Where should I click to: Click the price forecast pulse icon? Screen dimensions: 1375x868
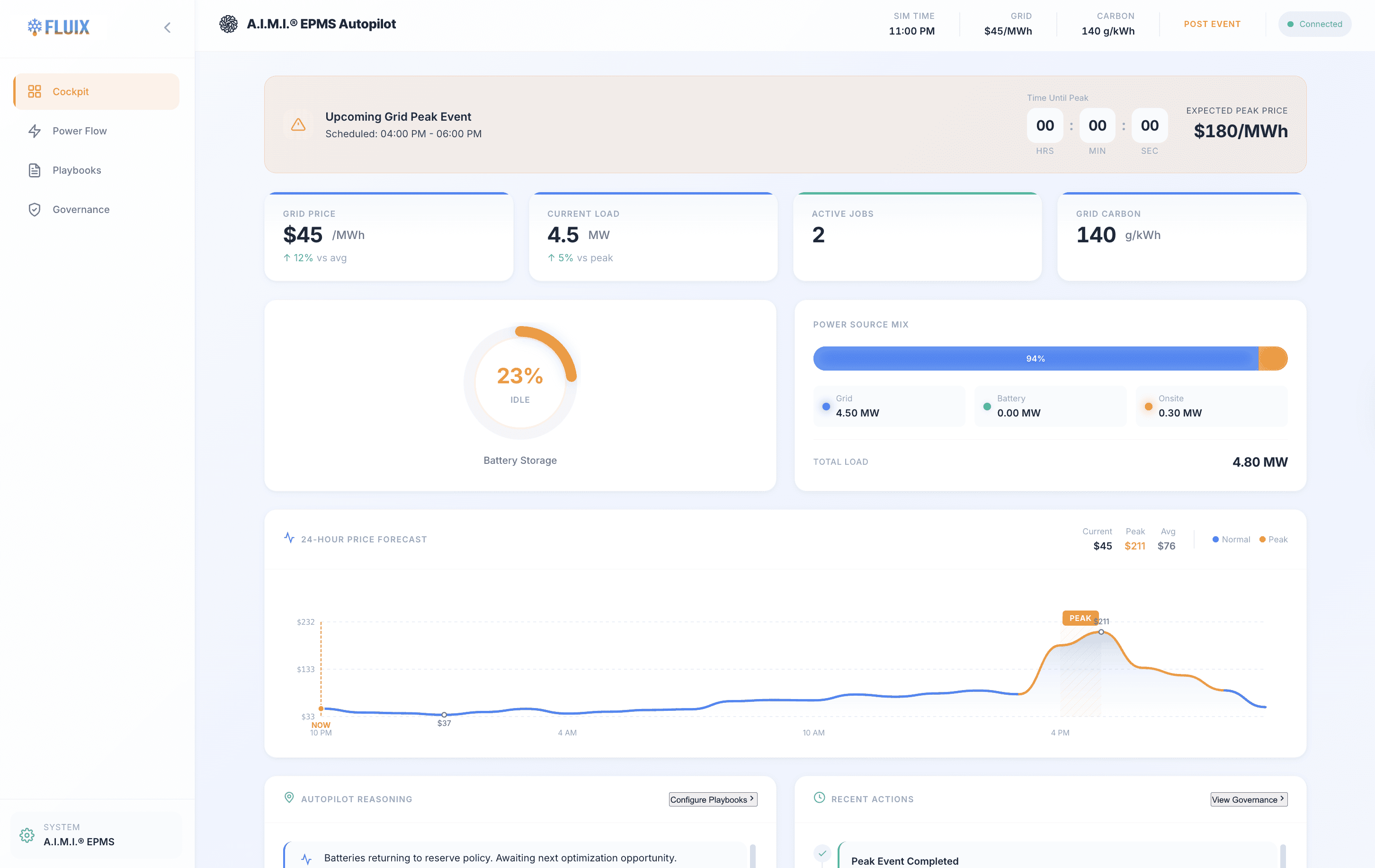[x=289, y=538]
